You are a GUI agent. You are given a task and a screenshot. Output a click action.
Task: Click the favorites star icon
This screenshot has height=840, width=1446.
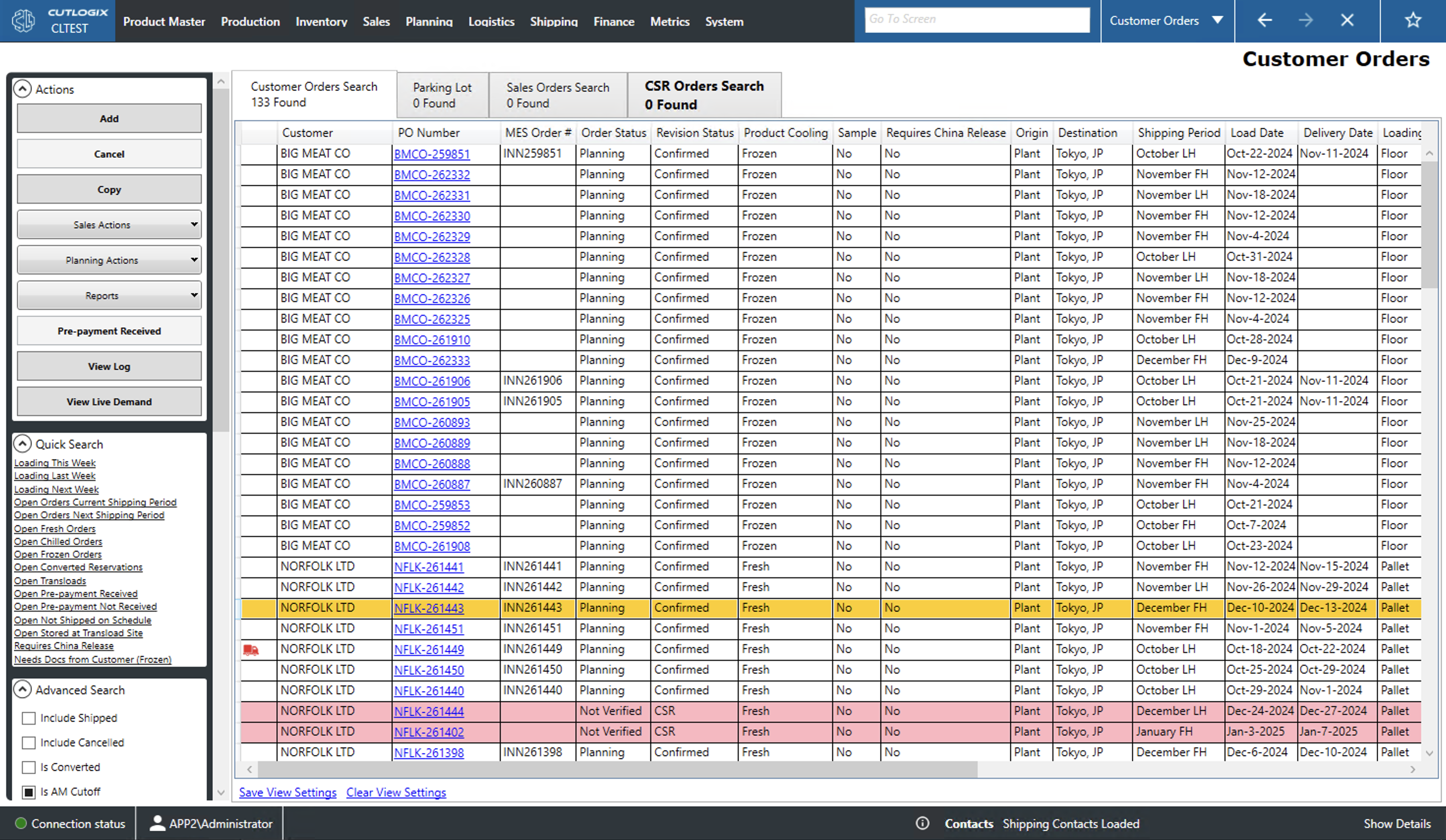pos(1413,21)
